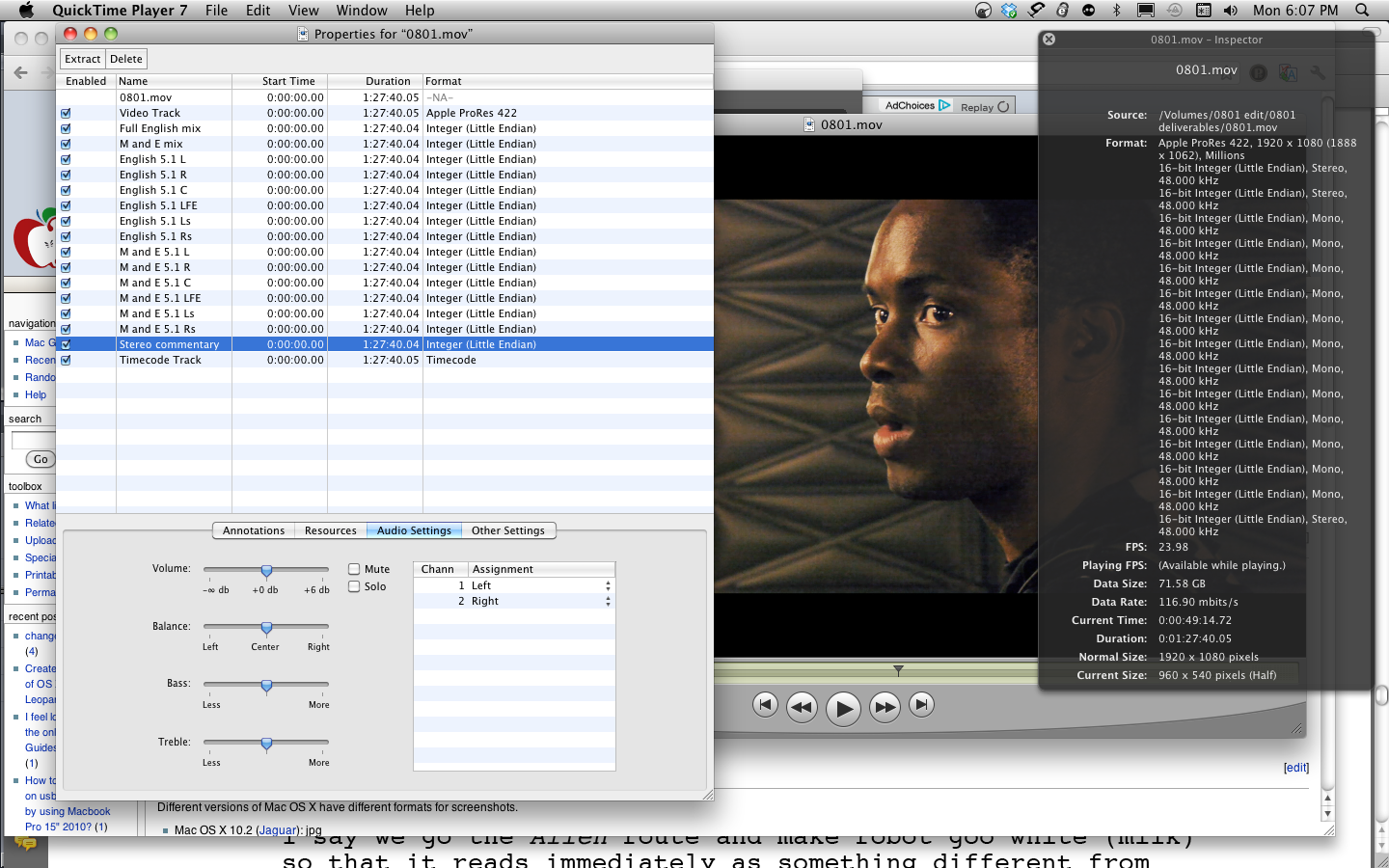
Task: Jump to the movie's beginning with rewind-to-start
Action: click(x=765, y=705)
